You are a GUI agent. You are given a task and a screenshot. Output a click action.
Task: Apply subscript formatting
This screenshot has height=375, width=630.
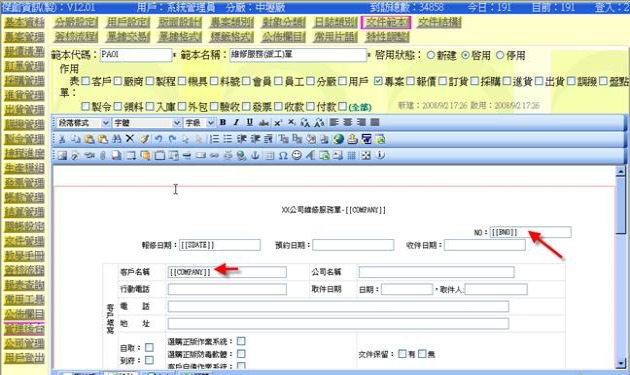click(291, 122)
